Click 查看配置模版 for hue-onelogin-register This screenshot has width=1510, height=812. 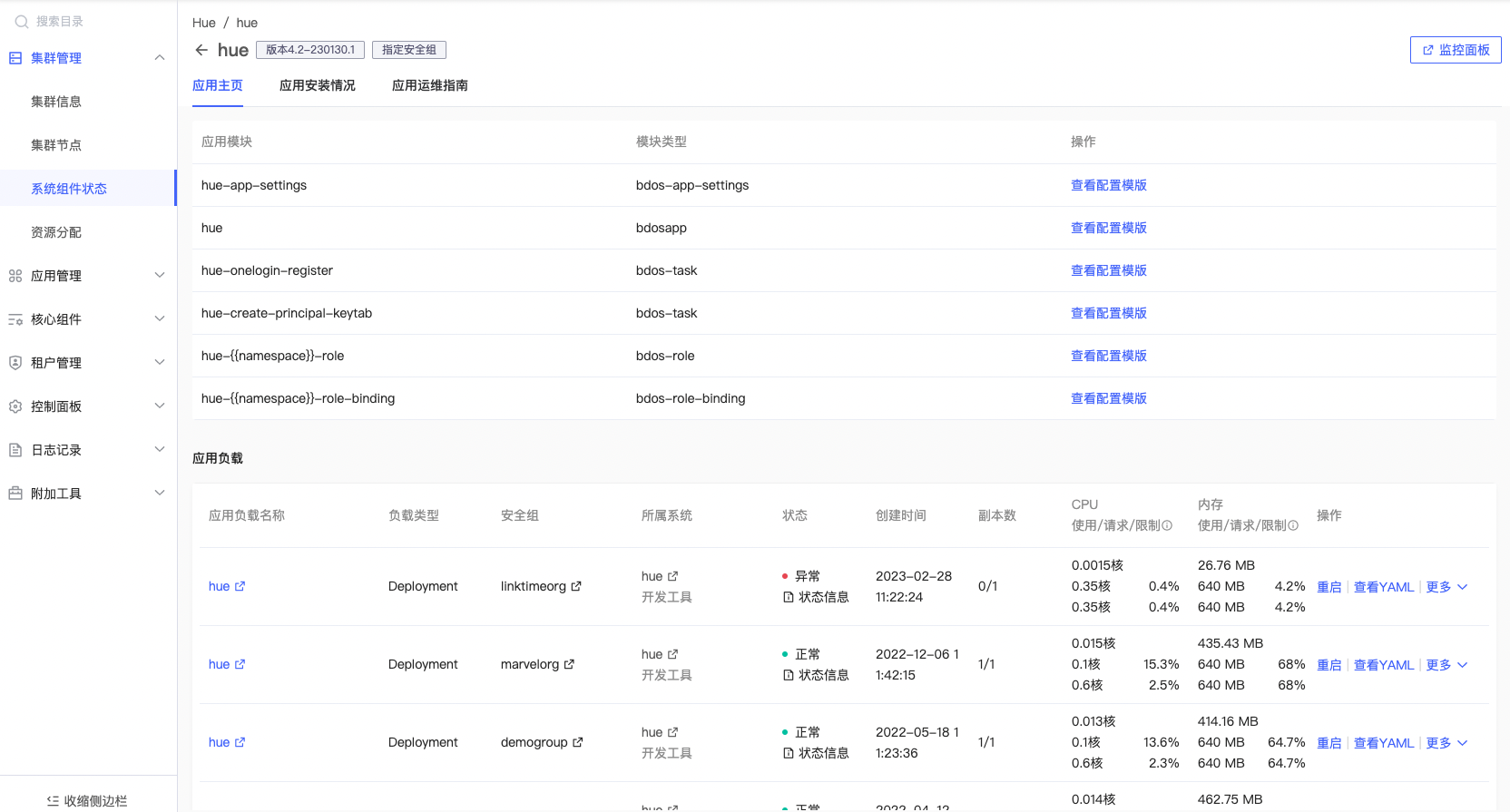coord(1109,270)
